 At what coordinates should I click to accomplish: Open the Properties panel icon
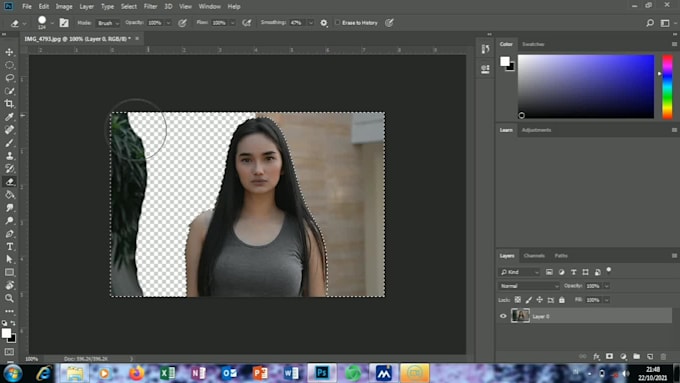coord(485,69)
